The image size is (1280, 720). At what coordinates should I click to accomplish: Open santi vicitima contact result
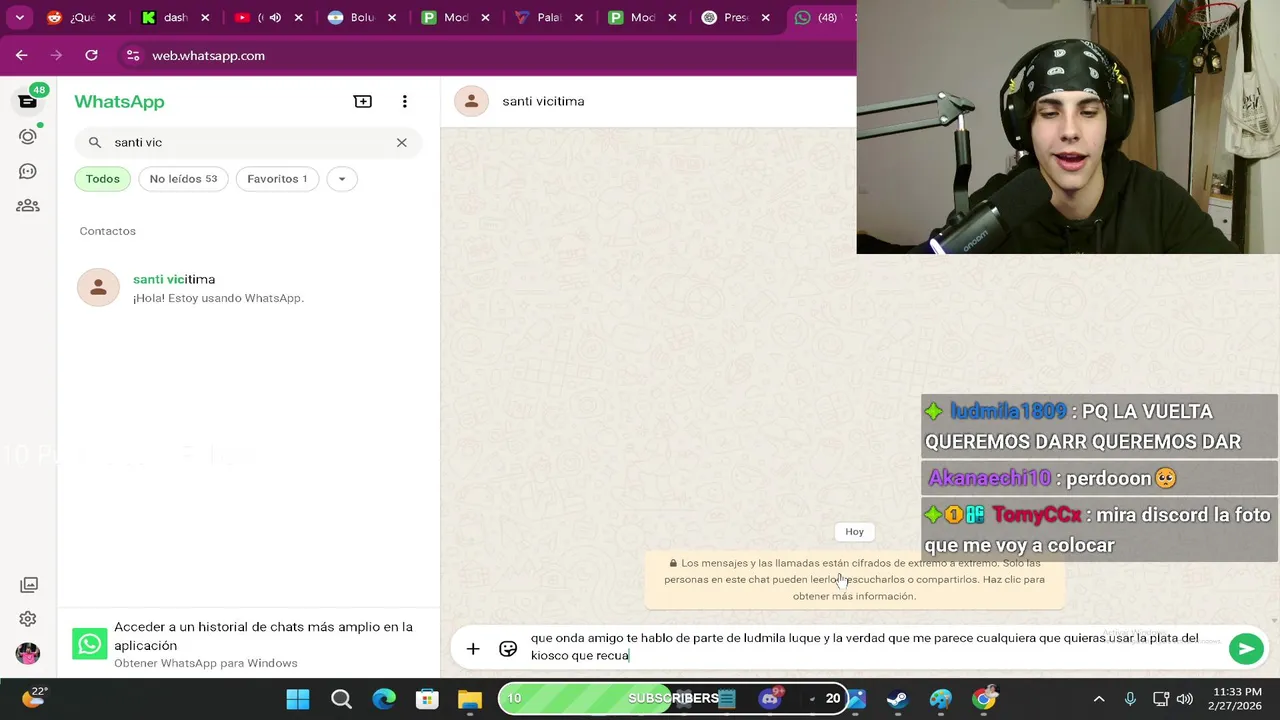(248, 288)
